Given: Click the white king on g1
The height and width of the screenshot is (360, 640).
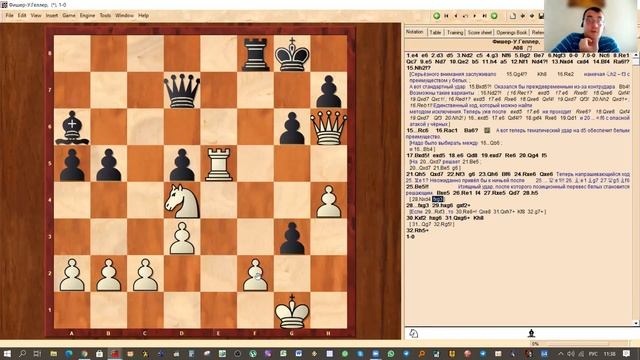Looking at the screenshot, I should [292, 311].
